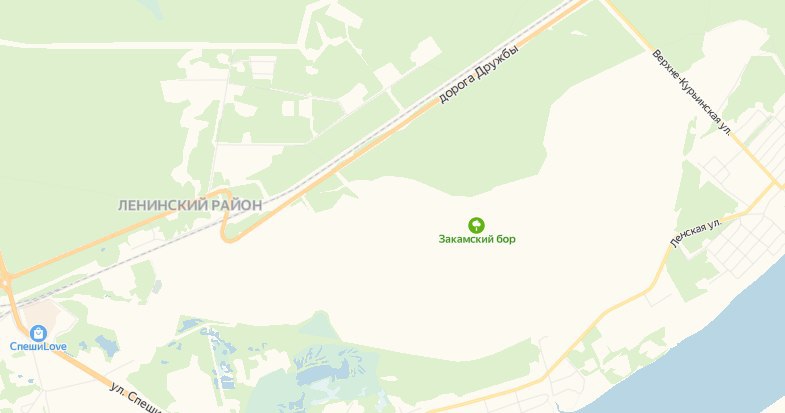Click the beige building block above СпешиLove
This screenshot has width=785, height=413.
[x=41, y=313]
